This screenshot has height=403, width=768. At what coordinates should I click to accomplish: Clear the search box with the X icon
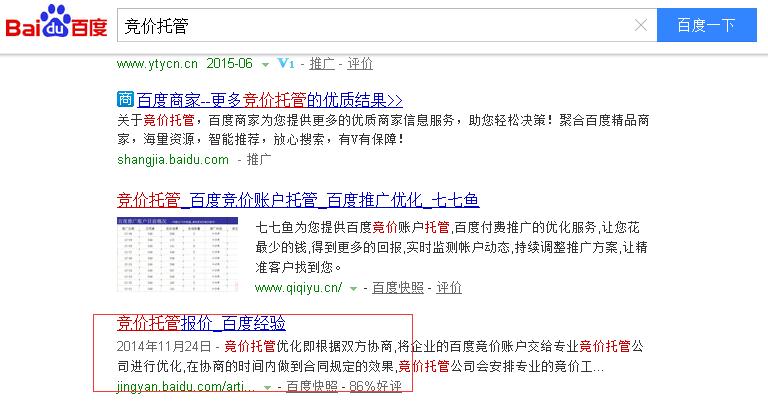pos(641,25)
